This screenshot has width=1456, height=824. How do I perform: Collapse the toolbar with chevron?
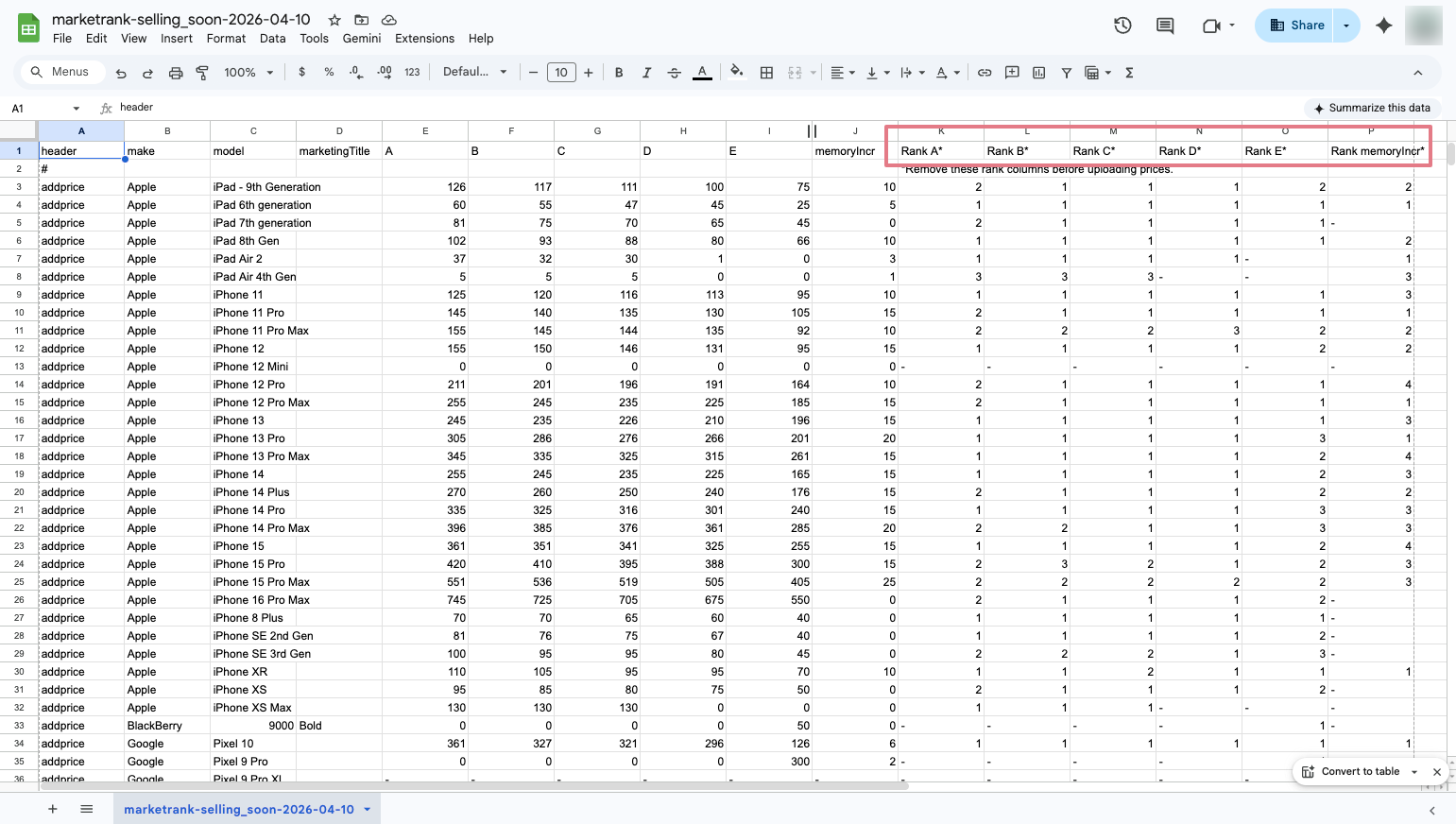(x=1417, y=73)
